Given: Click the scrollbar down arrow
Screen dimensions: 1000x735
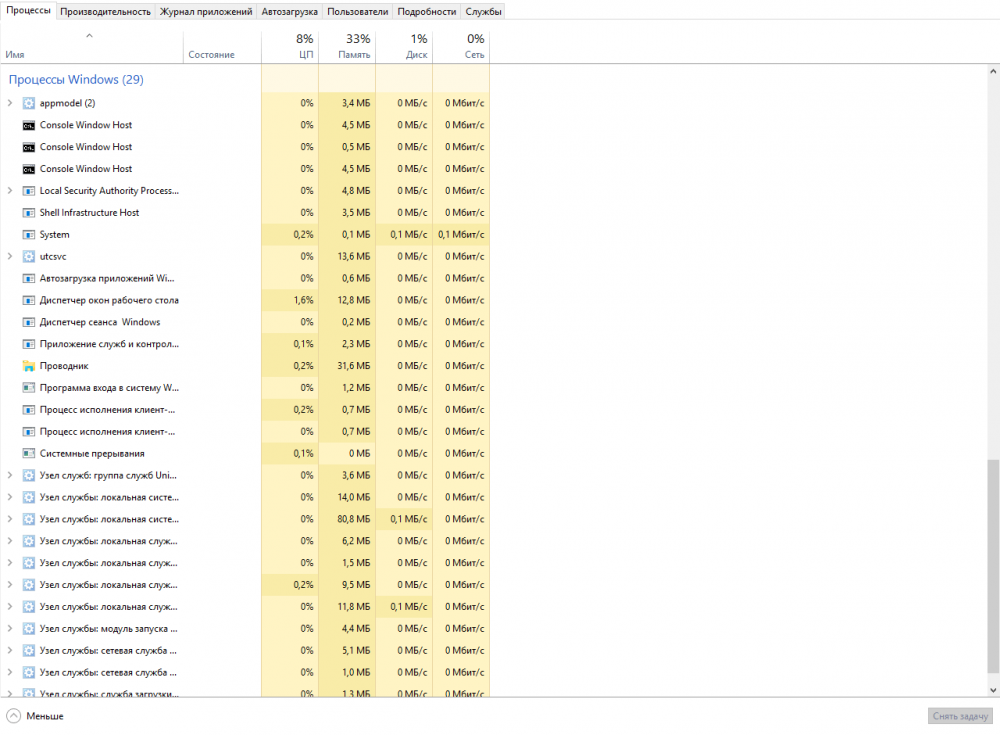Looking at the screenshot, I should (993, 690).
